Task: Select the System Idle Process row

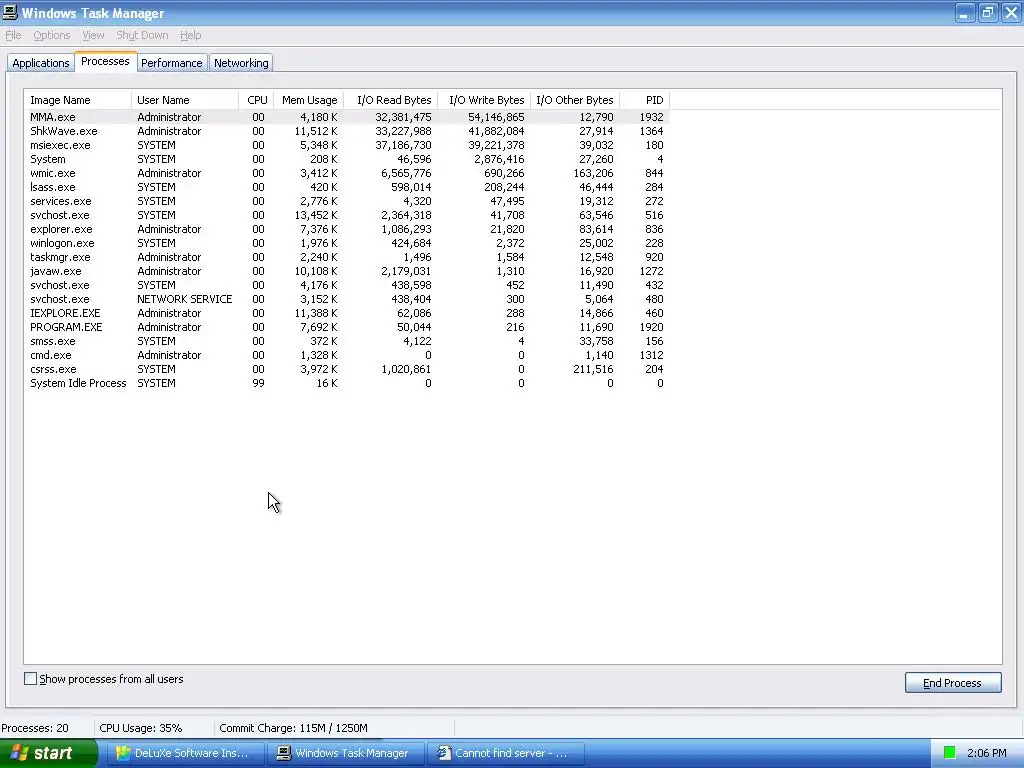Action: pyautogui.click(x=347, y=383)
